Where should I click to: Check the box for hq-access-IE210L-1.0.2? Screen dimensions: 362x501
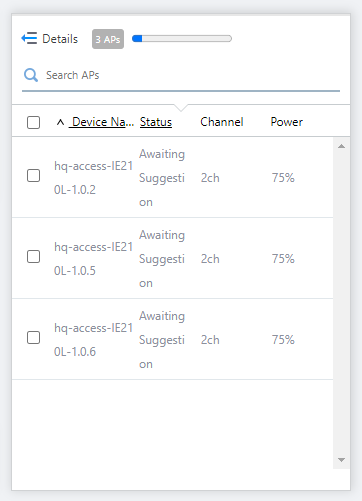(x=33, y=175)
